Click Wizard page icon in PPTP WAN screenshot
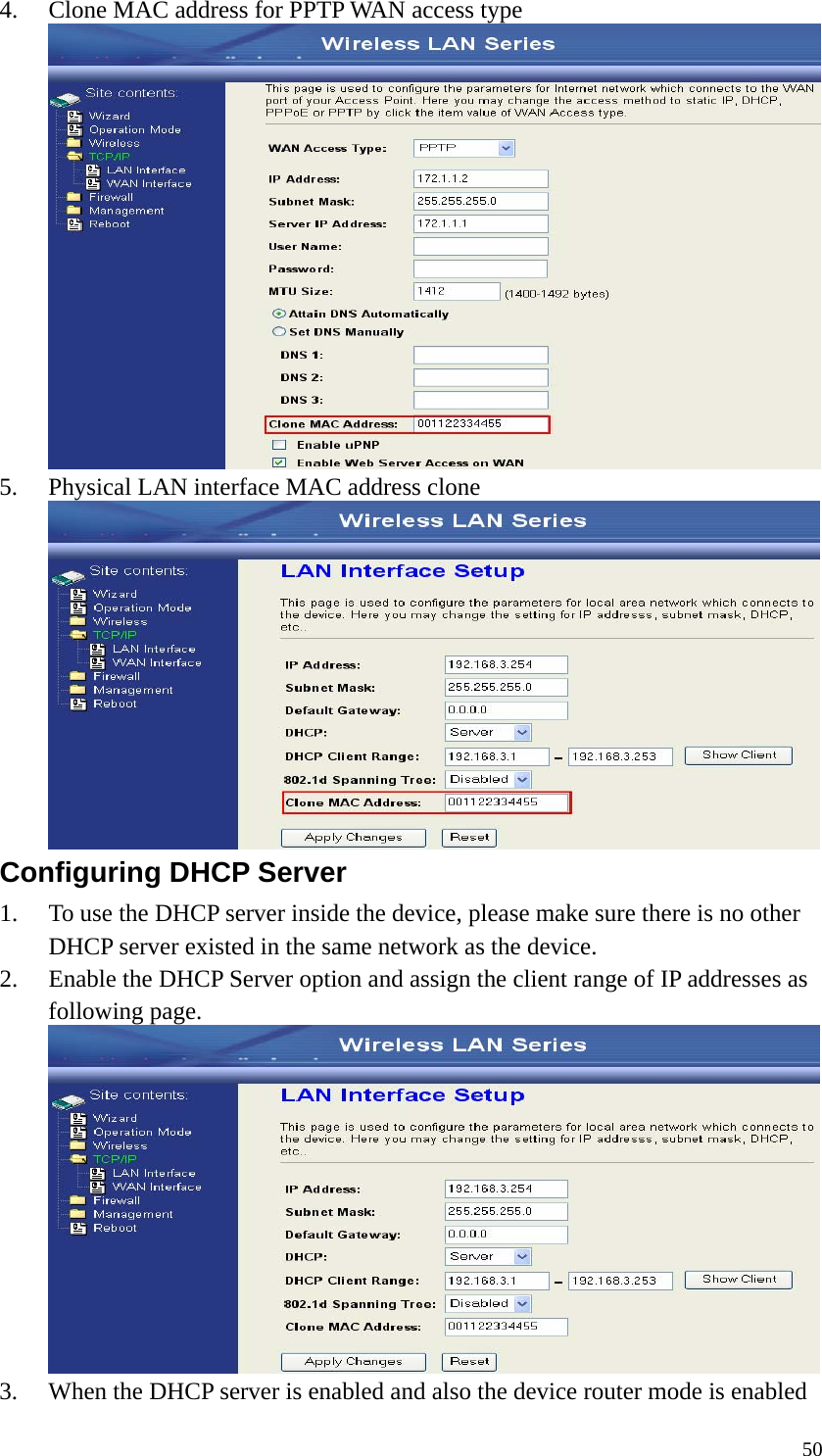 pos(74,116)
